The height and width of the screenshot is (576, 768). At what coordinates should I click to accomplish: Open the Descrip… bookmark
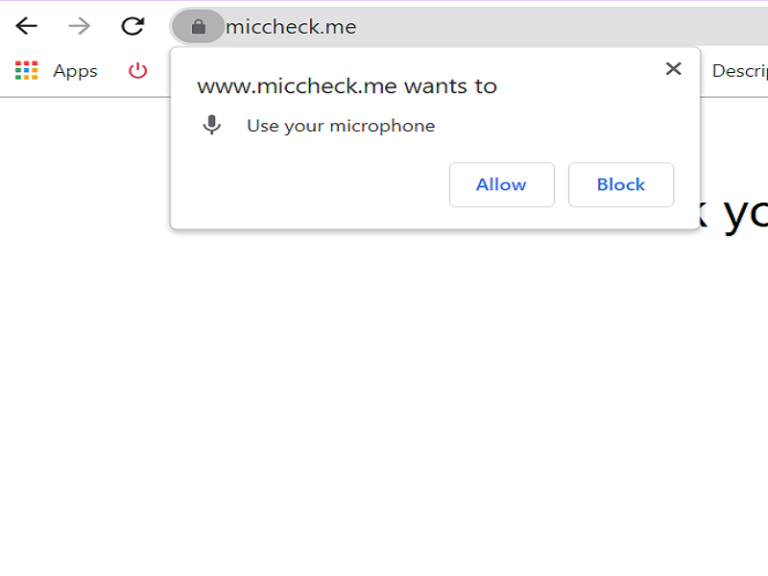click(739, 71)
